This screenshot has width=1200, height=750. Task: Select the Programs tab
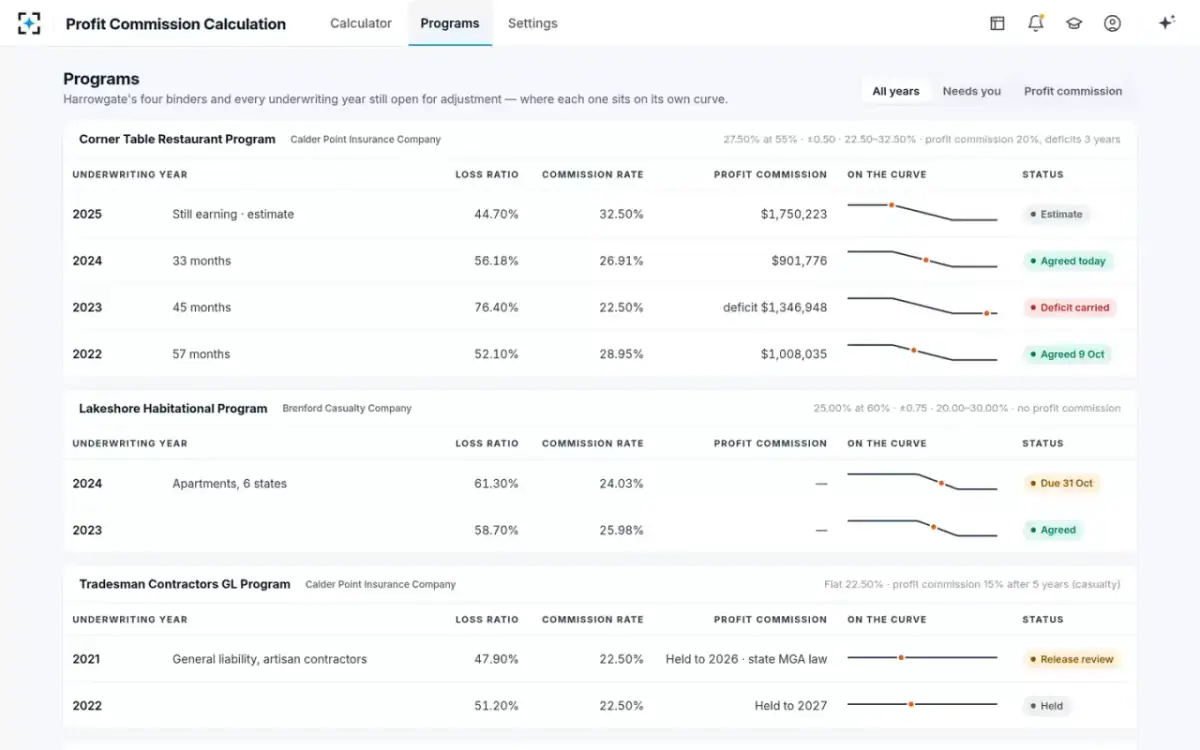450,23
